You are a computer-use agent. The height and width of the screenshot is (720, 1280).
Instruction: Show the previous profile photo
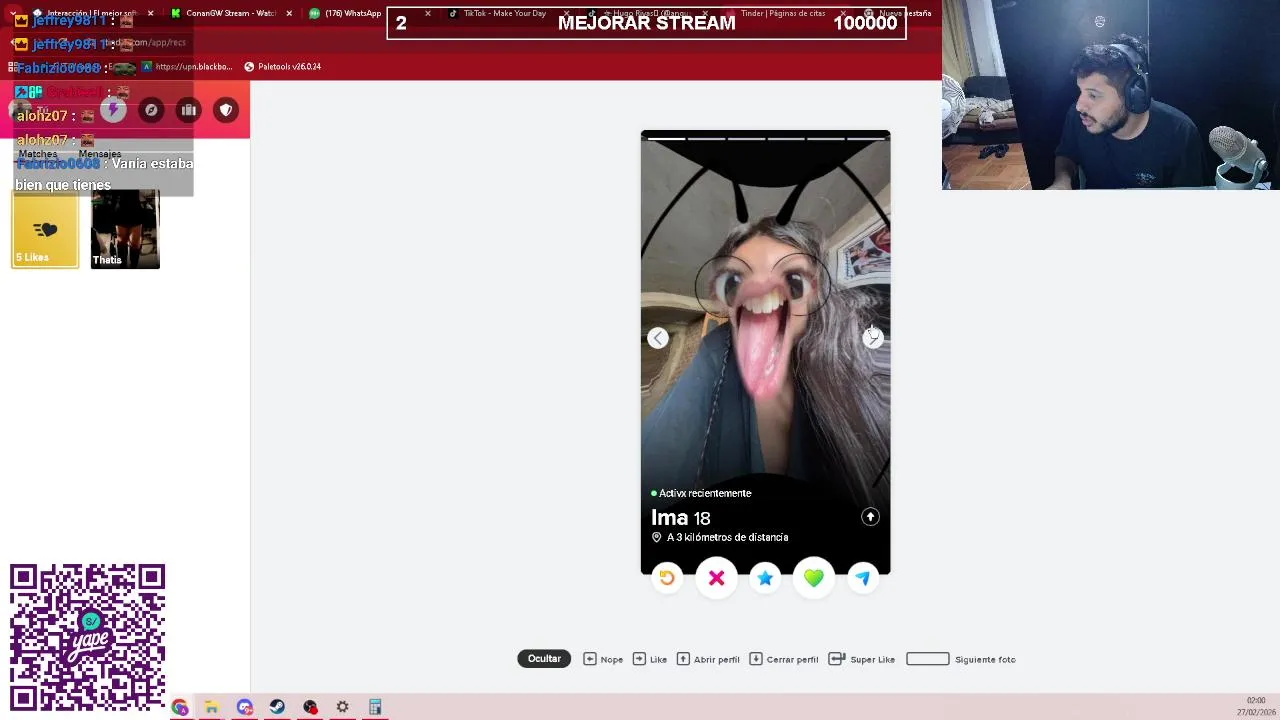(x=657, y=338)
